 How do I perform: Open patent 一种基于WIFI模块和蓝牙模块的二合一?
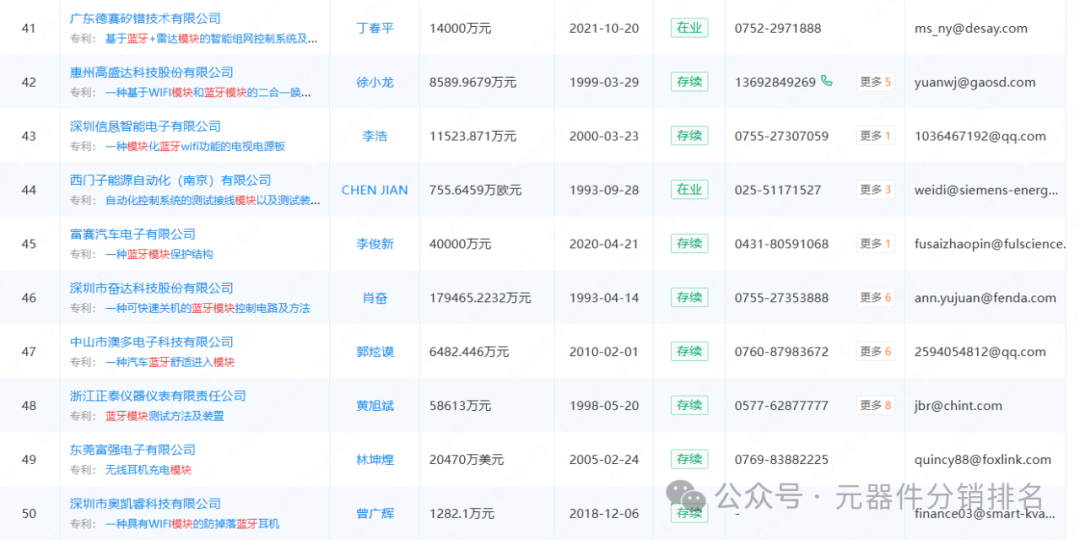click(208, 93)
